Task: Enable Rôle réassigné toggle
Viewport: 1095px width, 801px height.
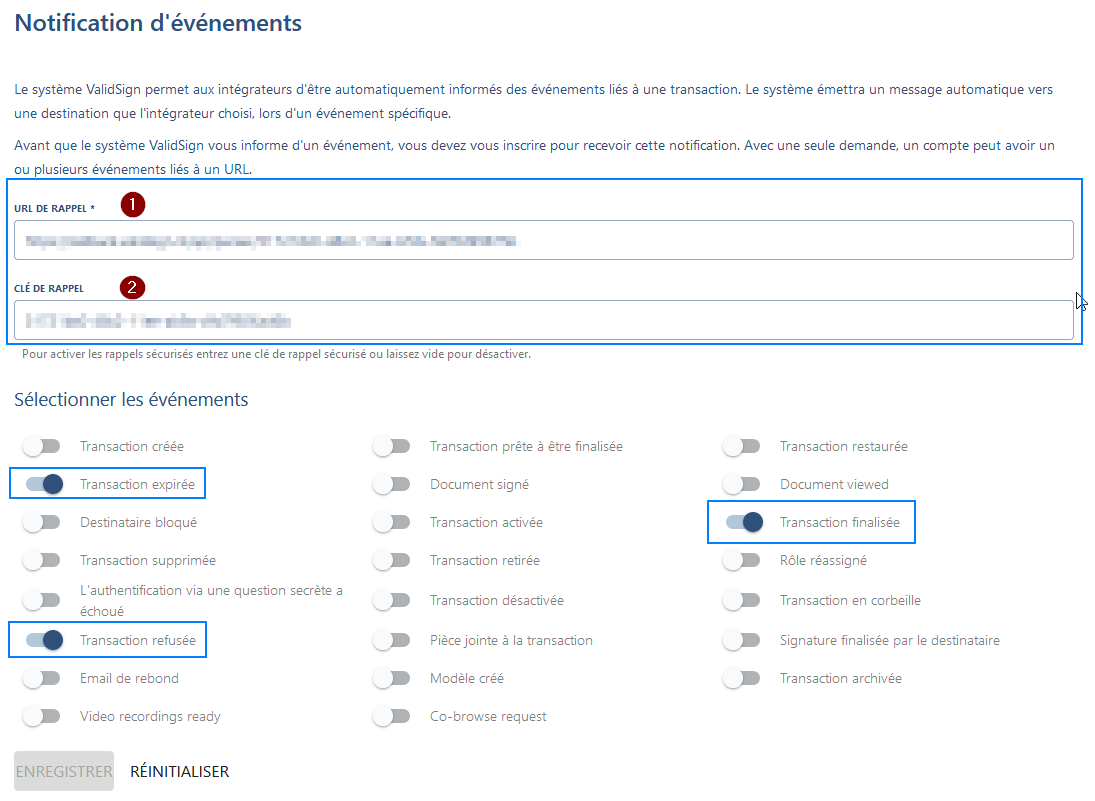Action: tap(742, 560)
